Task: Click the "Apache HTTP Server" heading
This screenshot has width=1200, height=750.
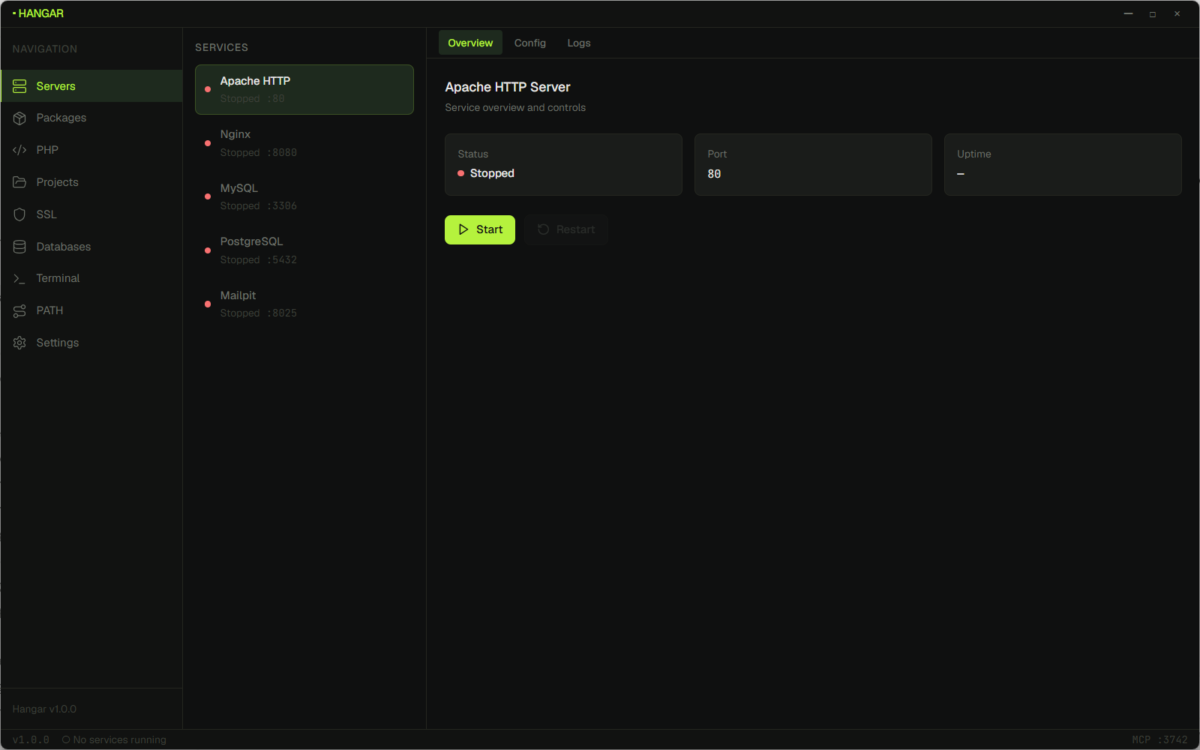Action: [508, 87]
